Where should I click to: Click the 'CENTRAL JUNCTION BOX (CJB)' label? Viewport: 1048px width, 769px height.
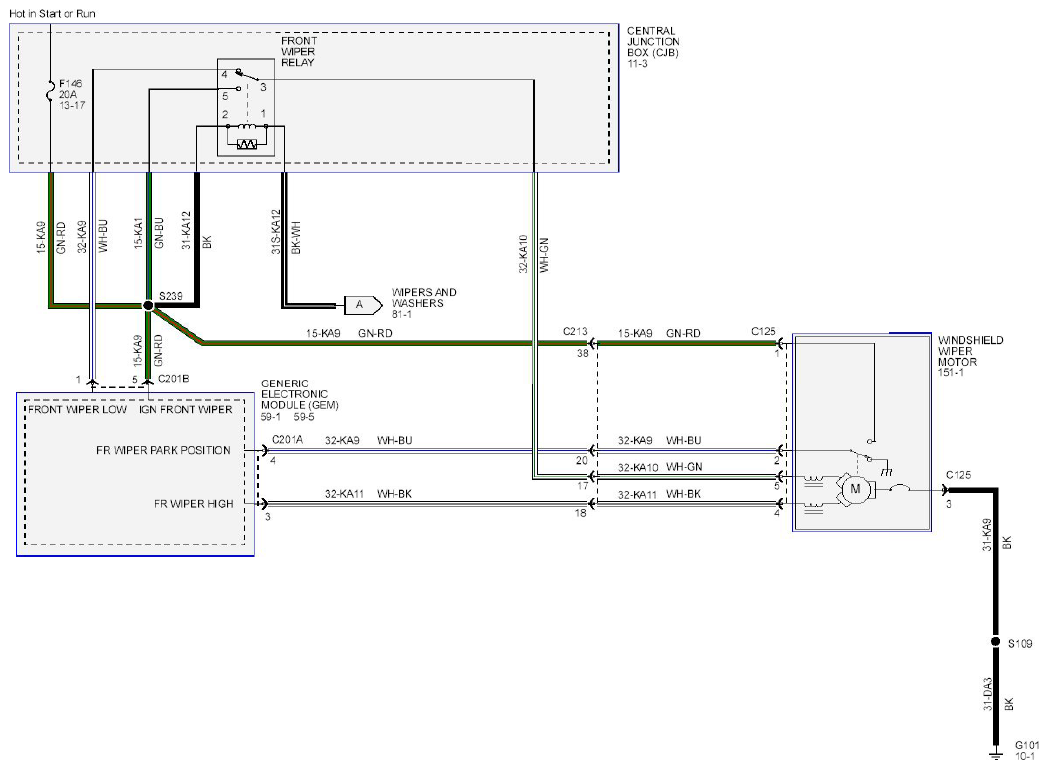[x=653, y=42]
